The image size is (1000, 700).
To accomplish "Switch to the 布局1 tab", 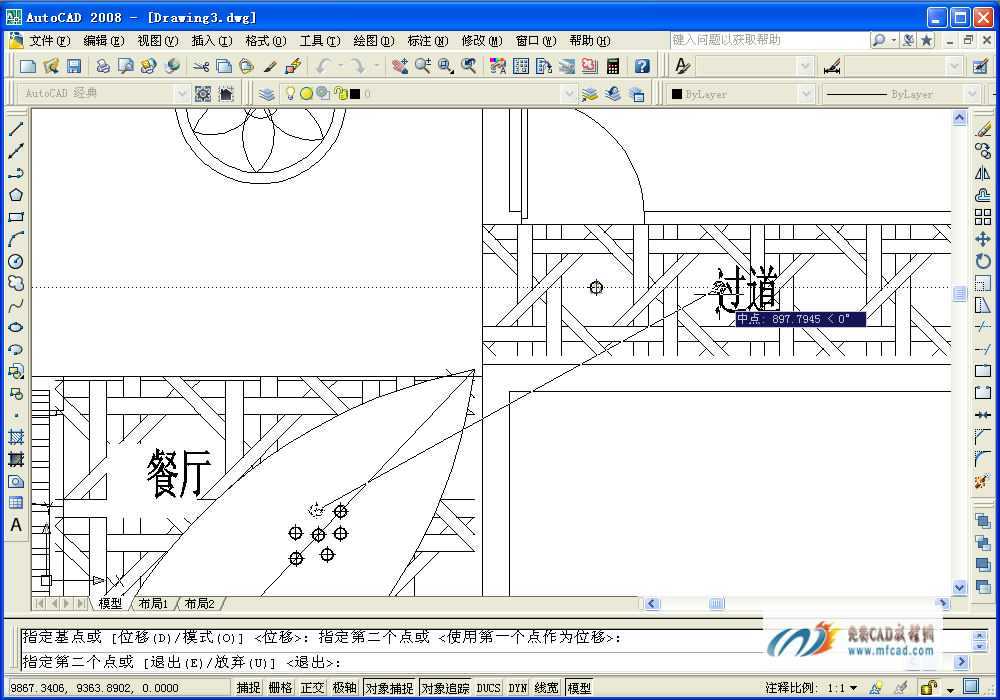I will click(x=153, y=603).
